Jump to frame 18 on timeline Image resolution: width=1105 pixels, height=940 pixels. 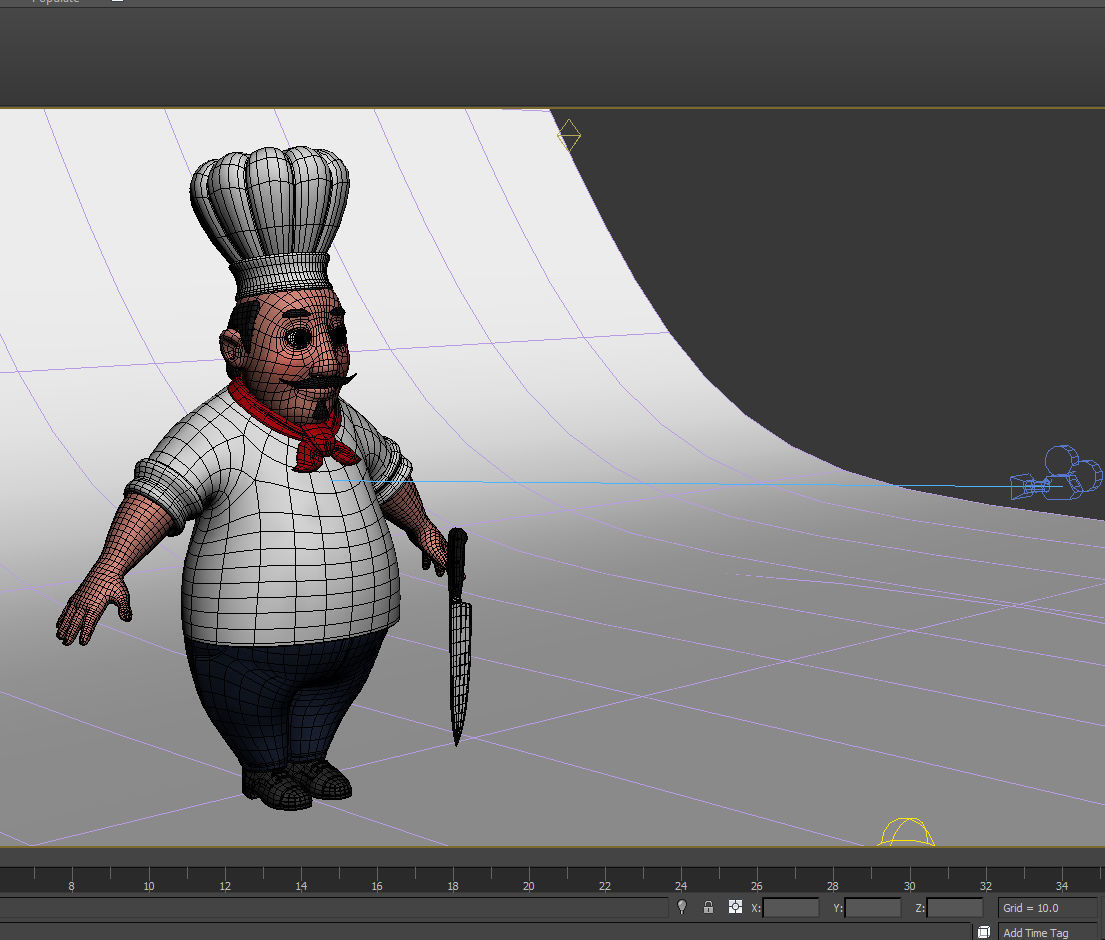coord(453,886)
